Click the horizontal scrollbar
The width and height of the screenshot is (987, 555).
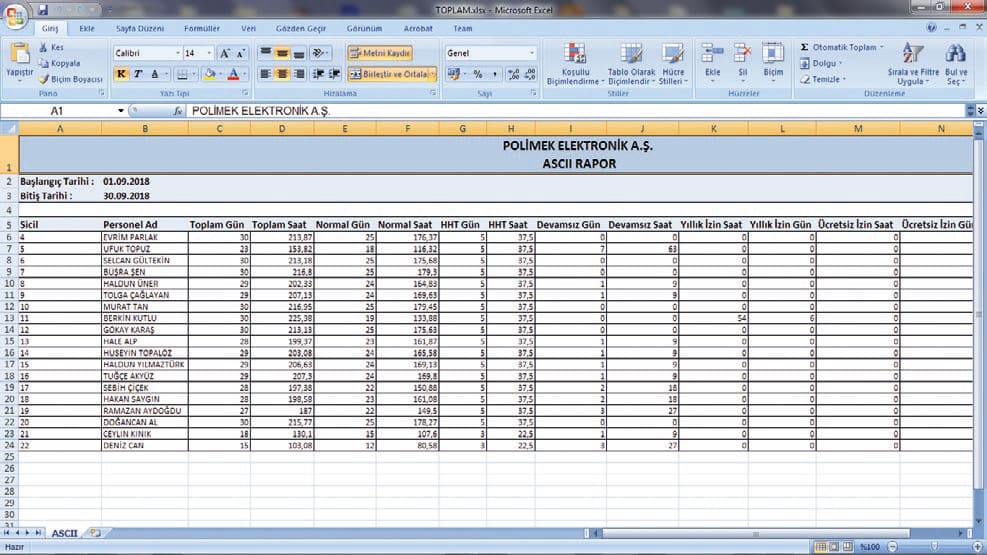coord(755,534)
